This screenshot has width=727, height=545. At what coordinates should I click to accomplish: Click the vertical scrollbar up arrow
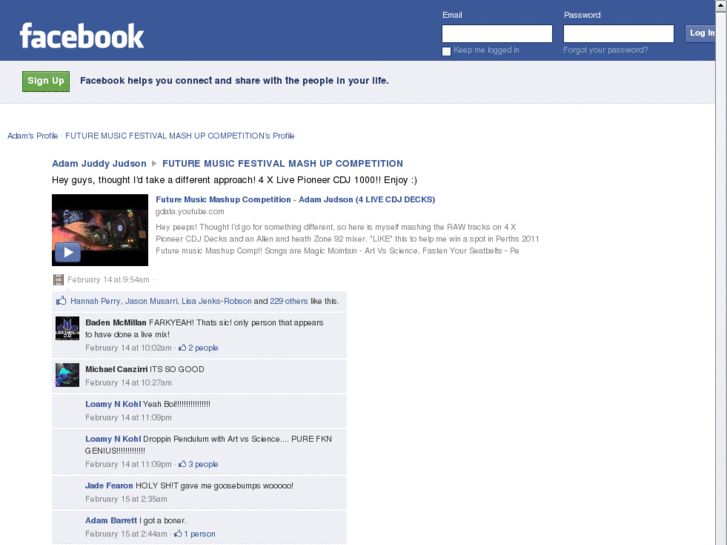pos(721,5)
